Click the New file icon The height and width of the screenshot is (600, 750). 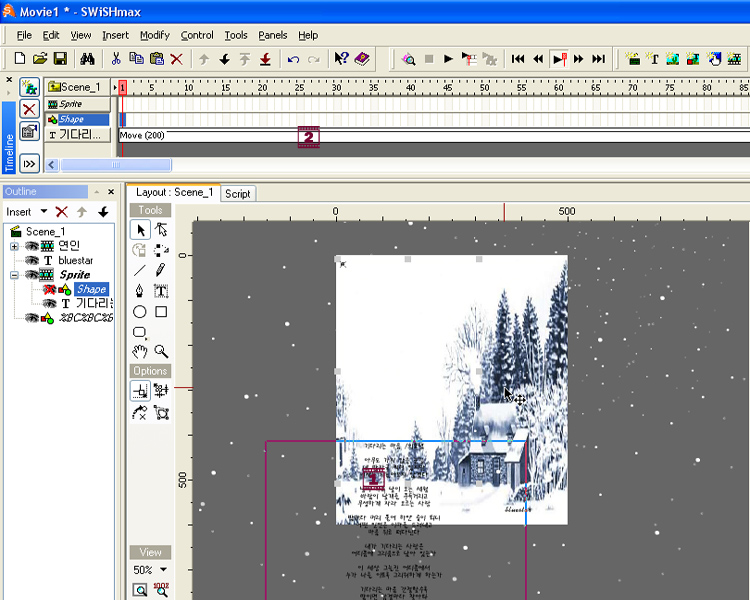tap(20, 59)
